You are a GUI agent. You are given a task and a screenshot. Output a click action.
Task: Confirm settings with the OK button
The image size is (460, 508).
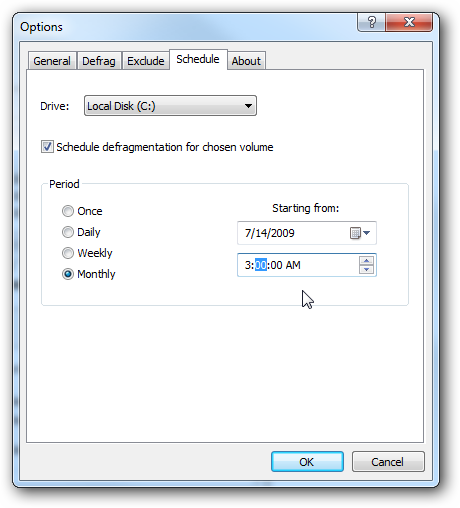pyautogui.click(x=307, y=462)
